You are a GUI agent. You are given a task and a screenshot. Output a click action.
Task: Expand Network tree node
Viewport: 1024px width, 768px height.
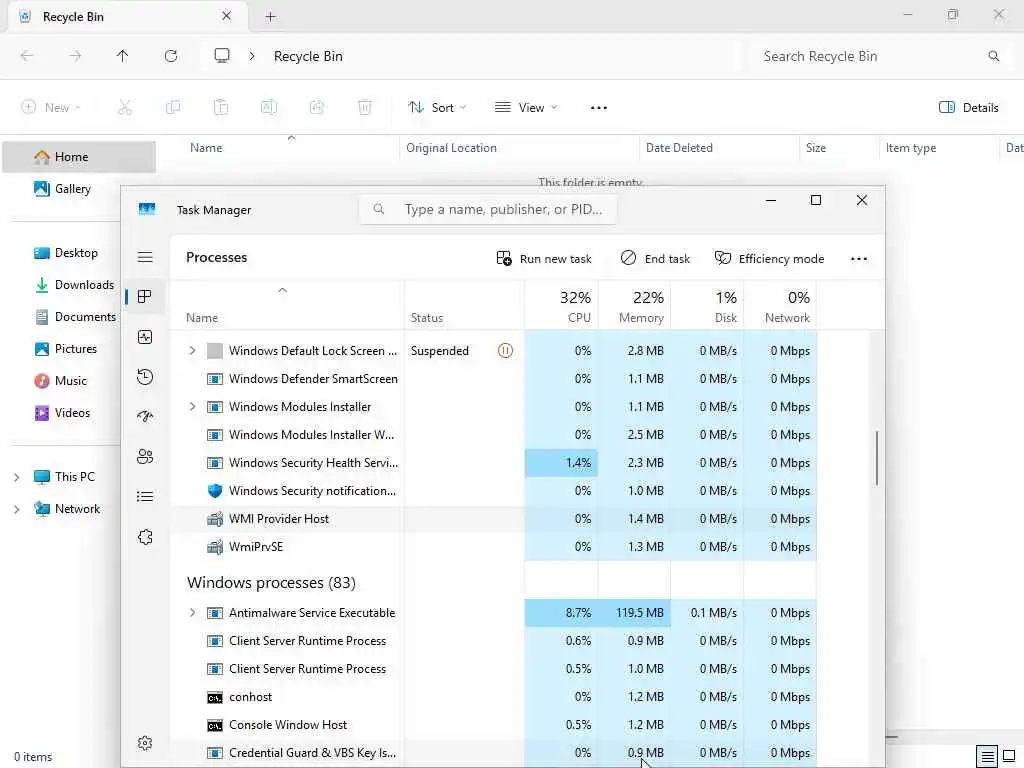point(16,509)
